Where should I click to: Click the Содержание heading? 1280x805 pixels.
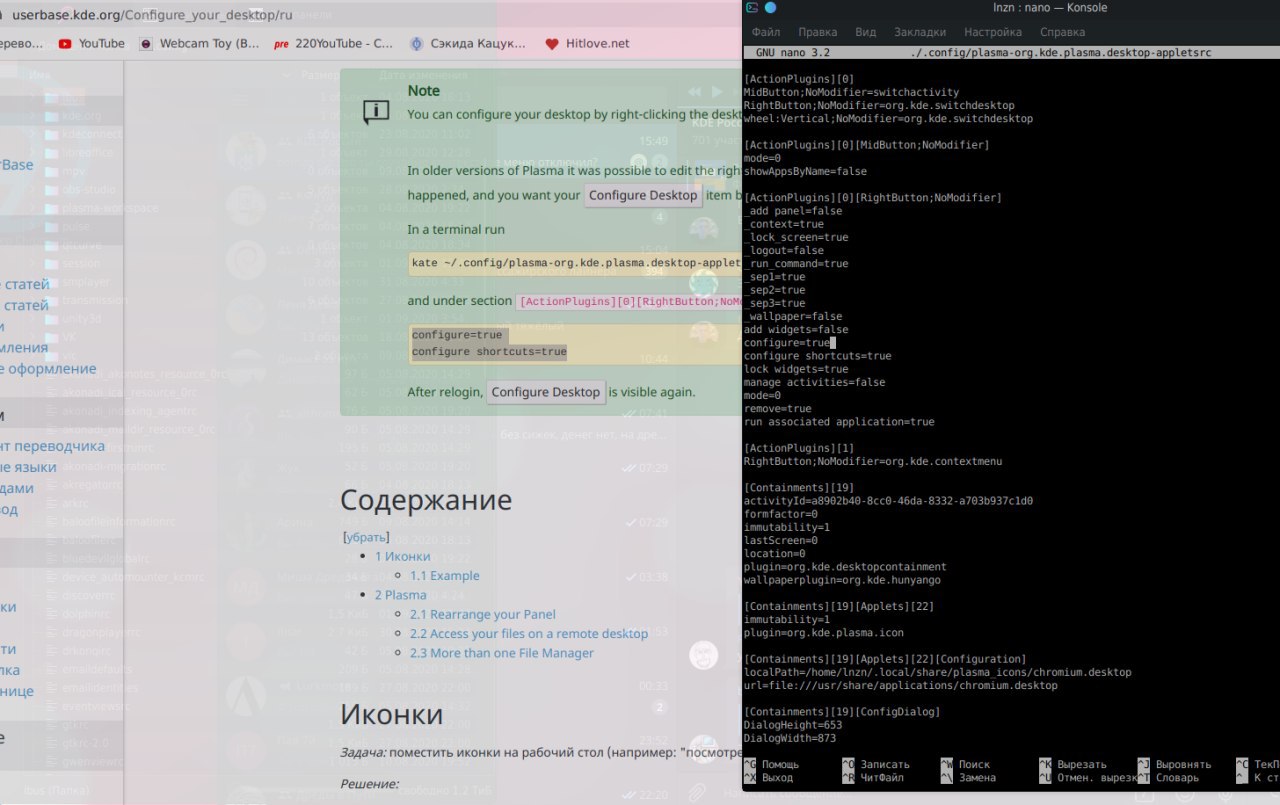coord(426,500)
